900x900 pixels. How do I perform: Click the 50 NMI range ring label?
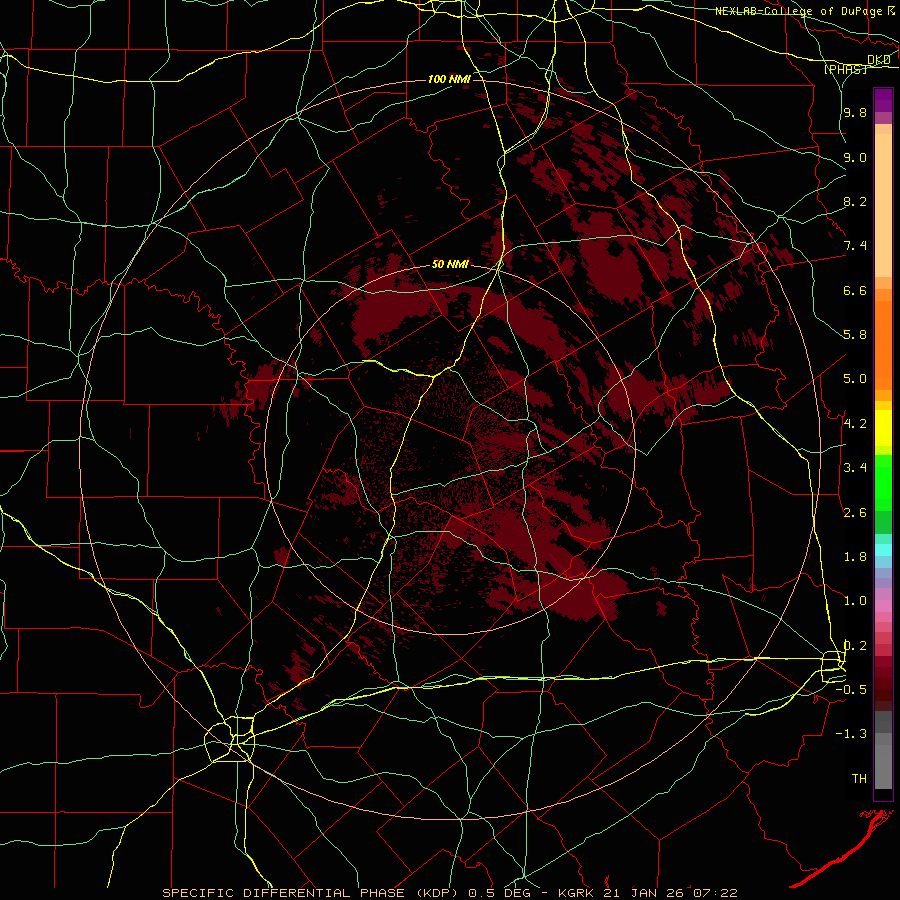click(x=450, y=264)
